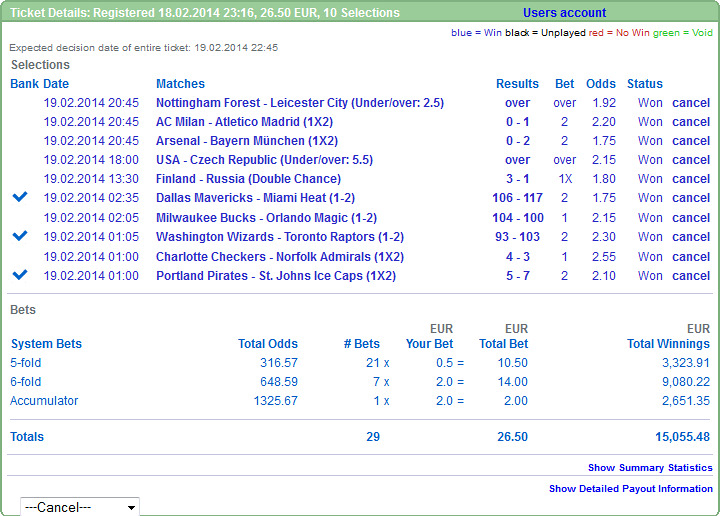Viewport: 721px width, 516px height.
Task: Cancel the Charlotte Checkers - Norfolk Admirals selection
Action: [x=691, y=256]
